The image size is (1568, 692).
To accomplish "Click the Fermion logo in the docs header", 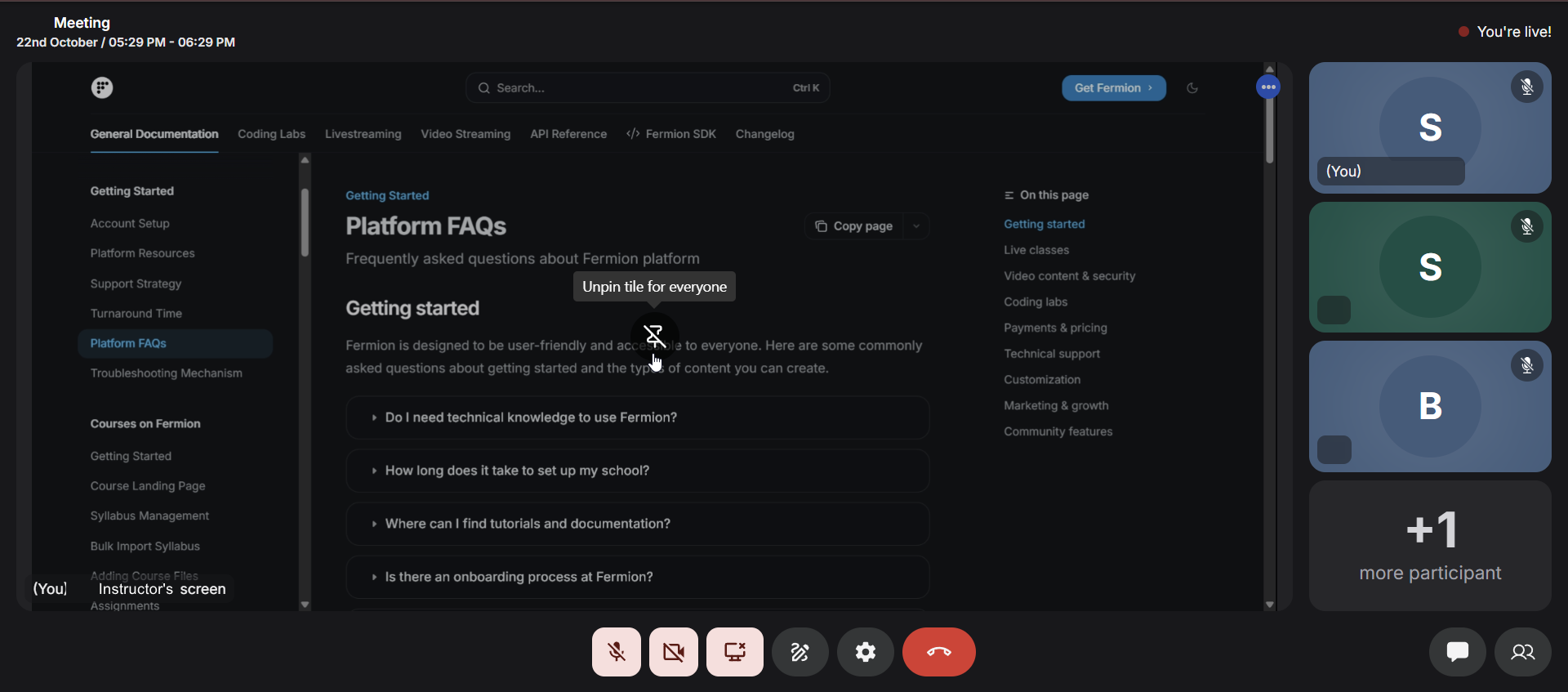I will [x=102, y=87].
